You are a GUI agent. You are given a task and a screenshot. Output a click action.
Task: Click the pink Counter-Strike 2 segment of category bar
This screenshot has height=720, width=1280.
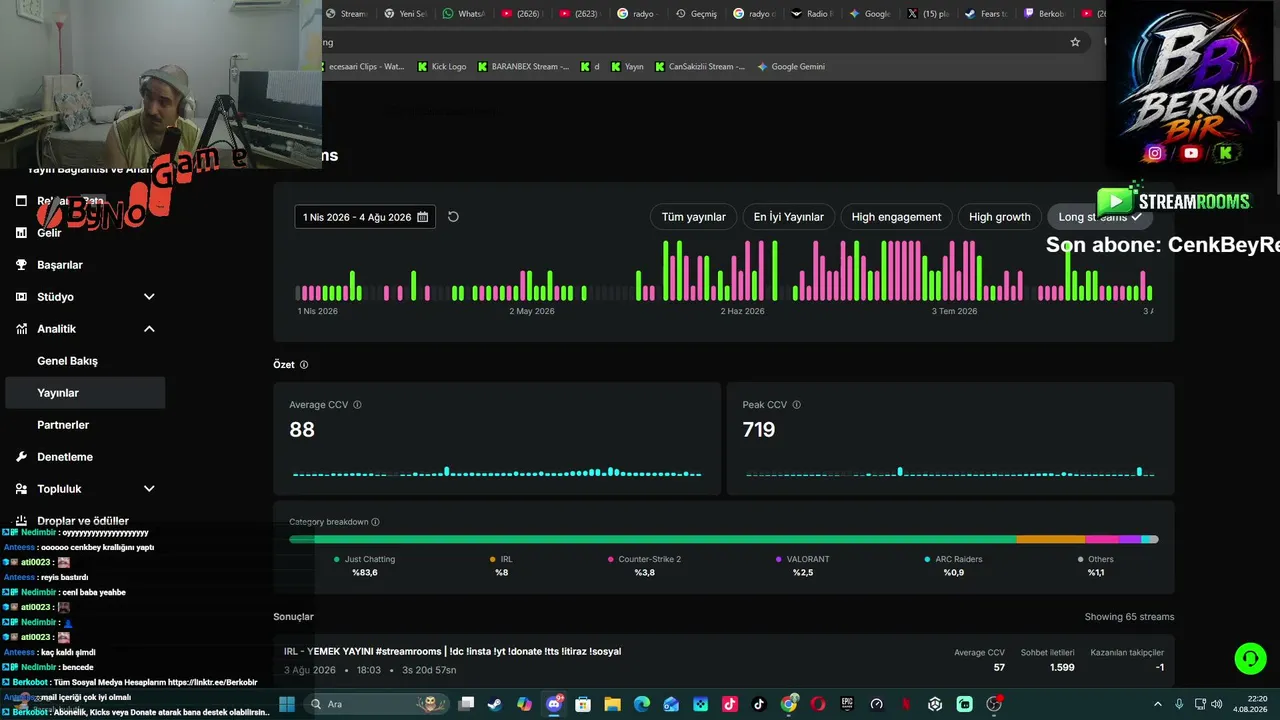1102,540
